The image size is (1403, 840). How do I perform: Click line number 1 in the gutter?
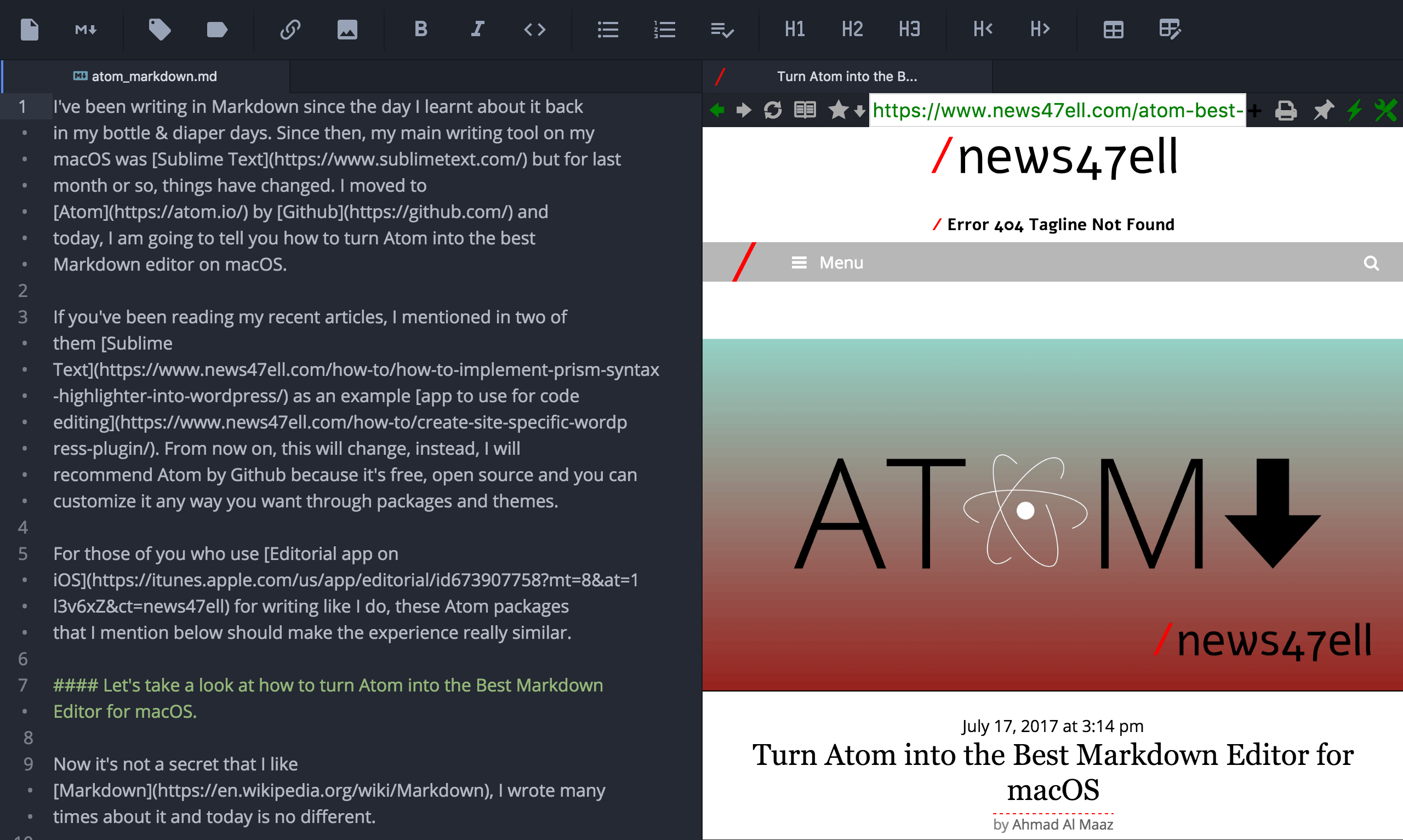point(22,106)
